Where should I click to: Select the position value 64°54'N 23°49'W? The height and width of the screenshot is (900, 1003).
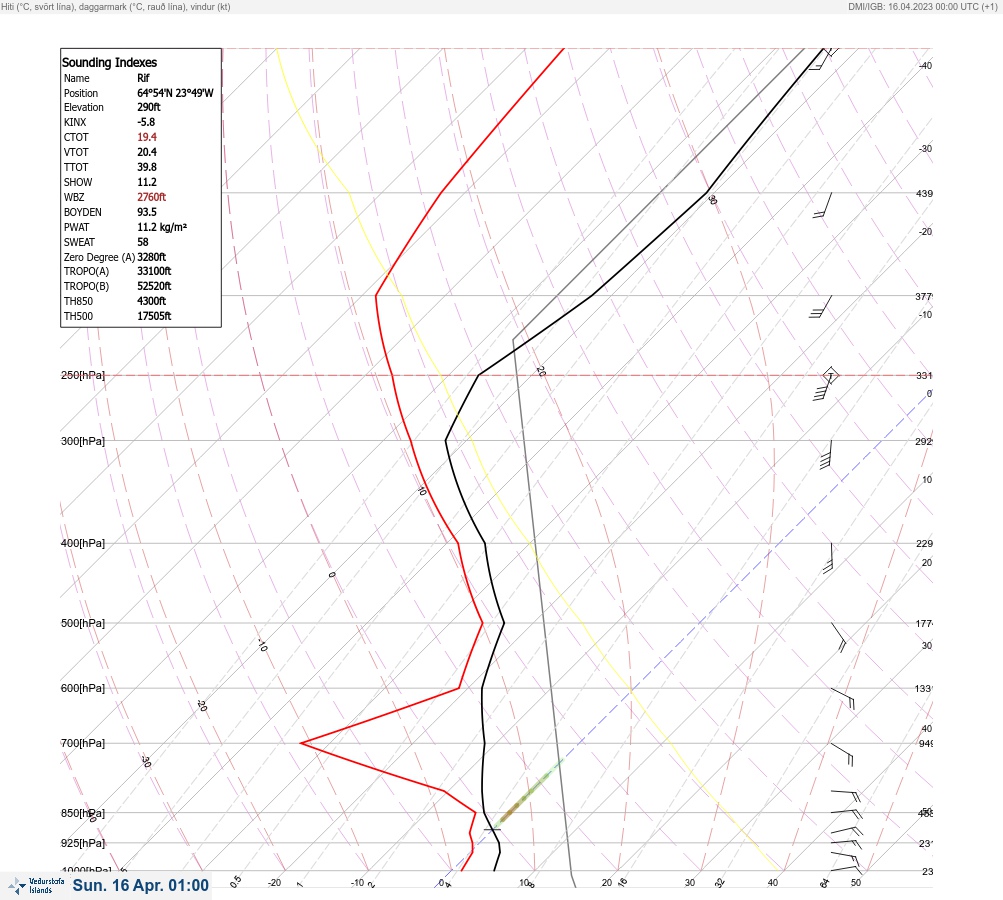175,93
